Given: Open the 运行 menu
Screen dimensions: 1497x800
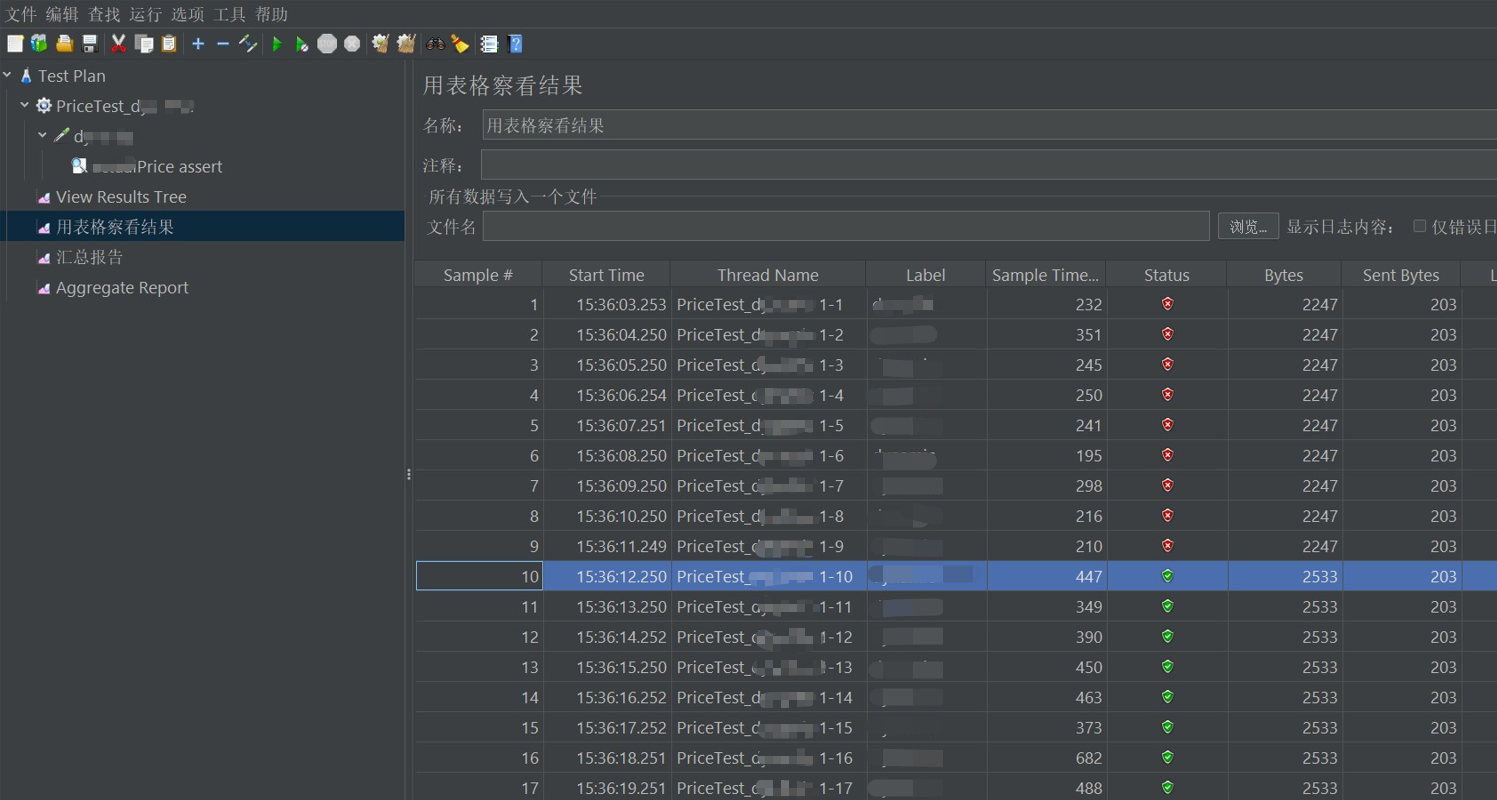Looking at the screenshot, I should coord(145,14).
